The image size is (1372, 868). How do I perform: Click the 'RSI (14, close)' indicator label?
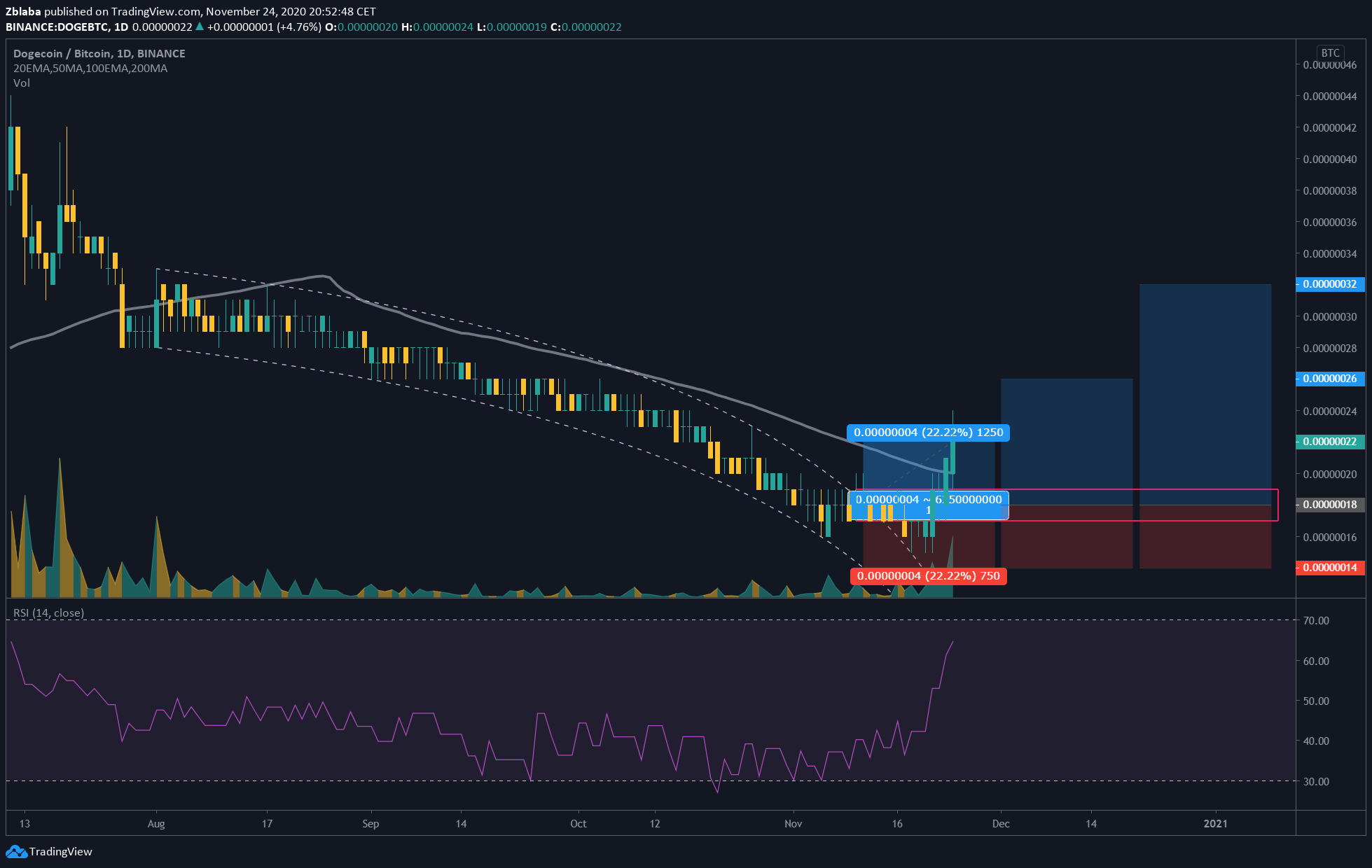(x=49, y=612)
